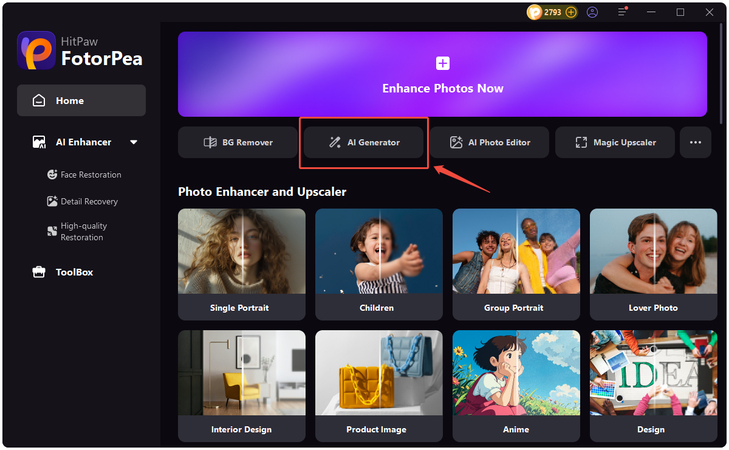Open the AI Photo Editor
The image size is (729, 450).
pos(490,142)
